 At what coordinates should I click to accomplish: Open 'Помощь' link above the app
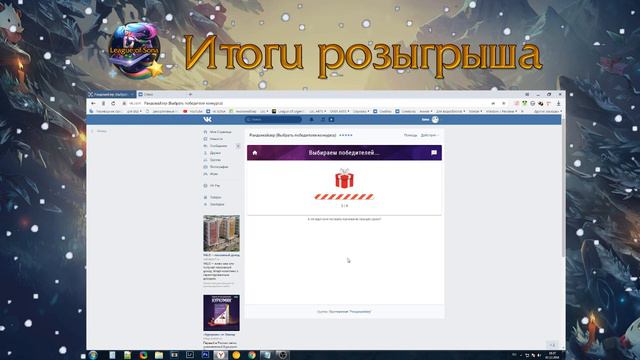click(x=410, y=135)
